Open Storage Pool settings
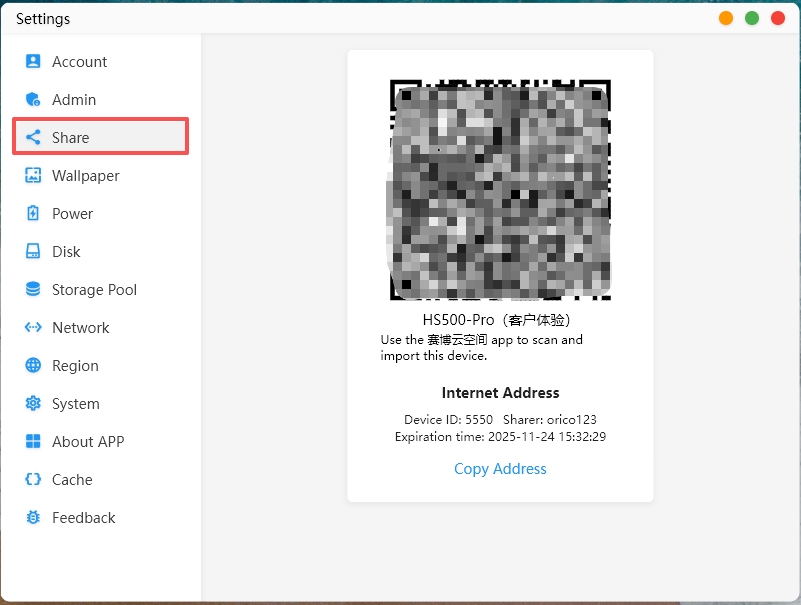Viewport: 801px width, 605px height. point(101,289)
